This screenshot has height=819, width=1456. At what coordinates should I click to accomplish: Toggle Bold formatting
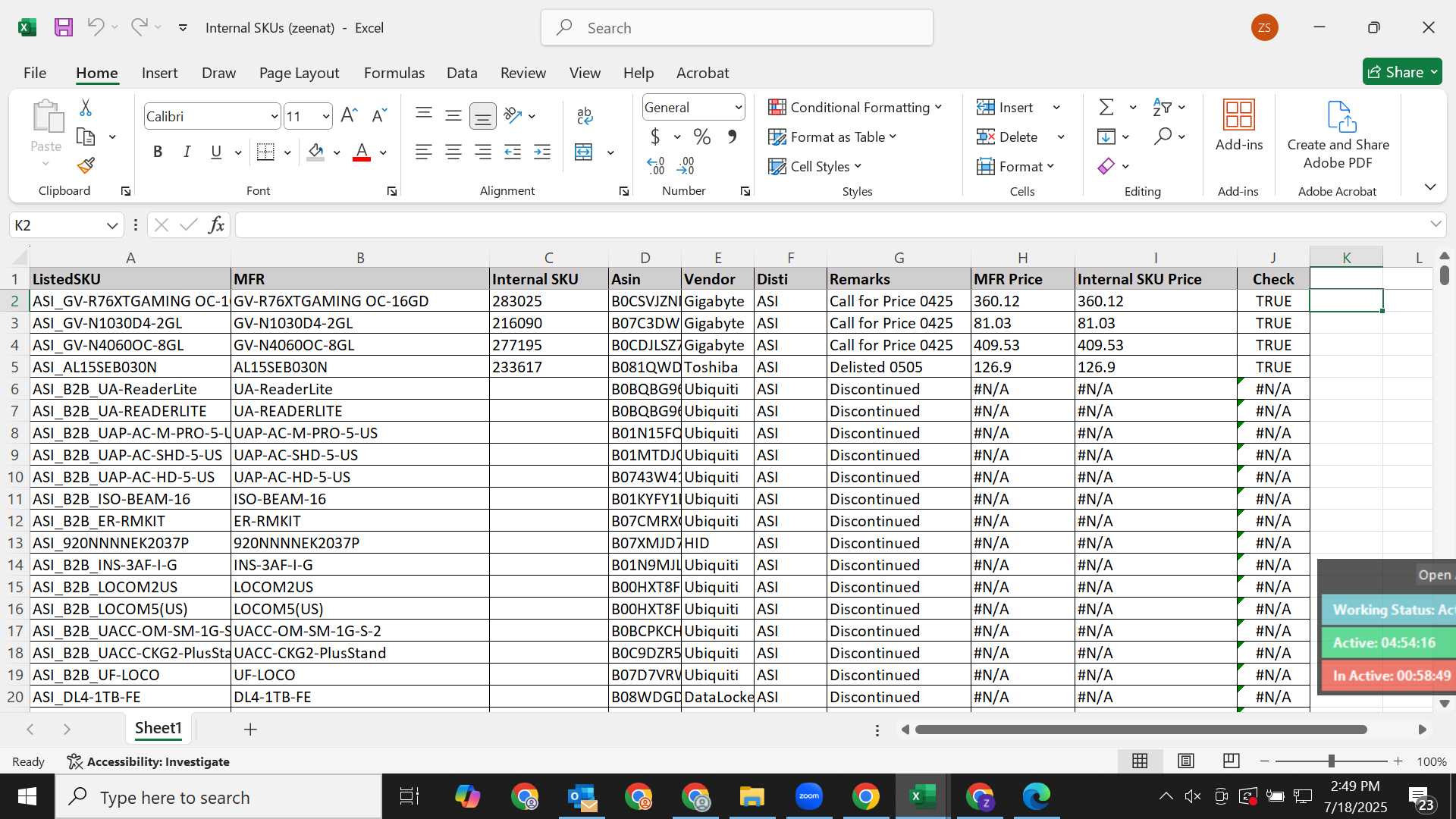158,152
